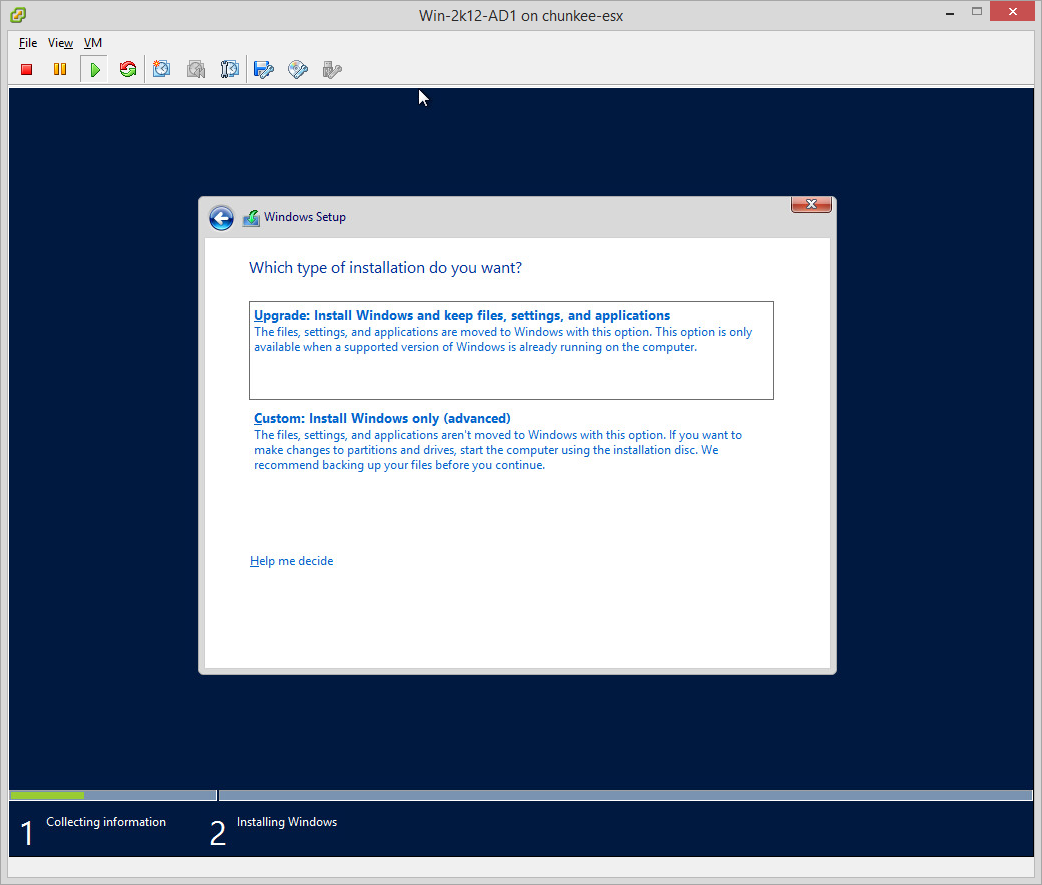Click the Collecting information progress bar
The height and width of the screenshot is (885, 1042).
[112, 796]
